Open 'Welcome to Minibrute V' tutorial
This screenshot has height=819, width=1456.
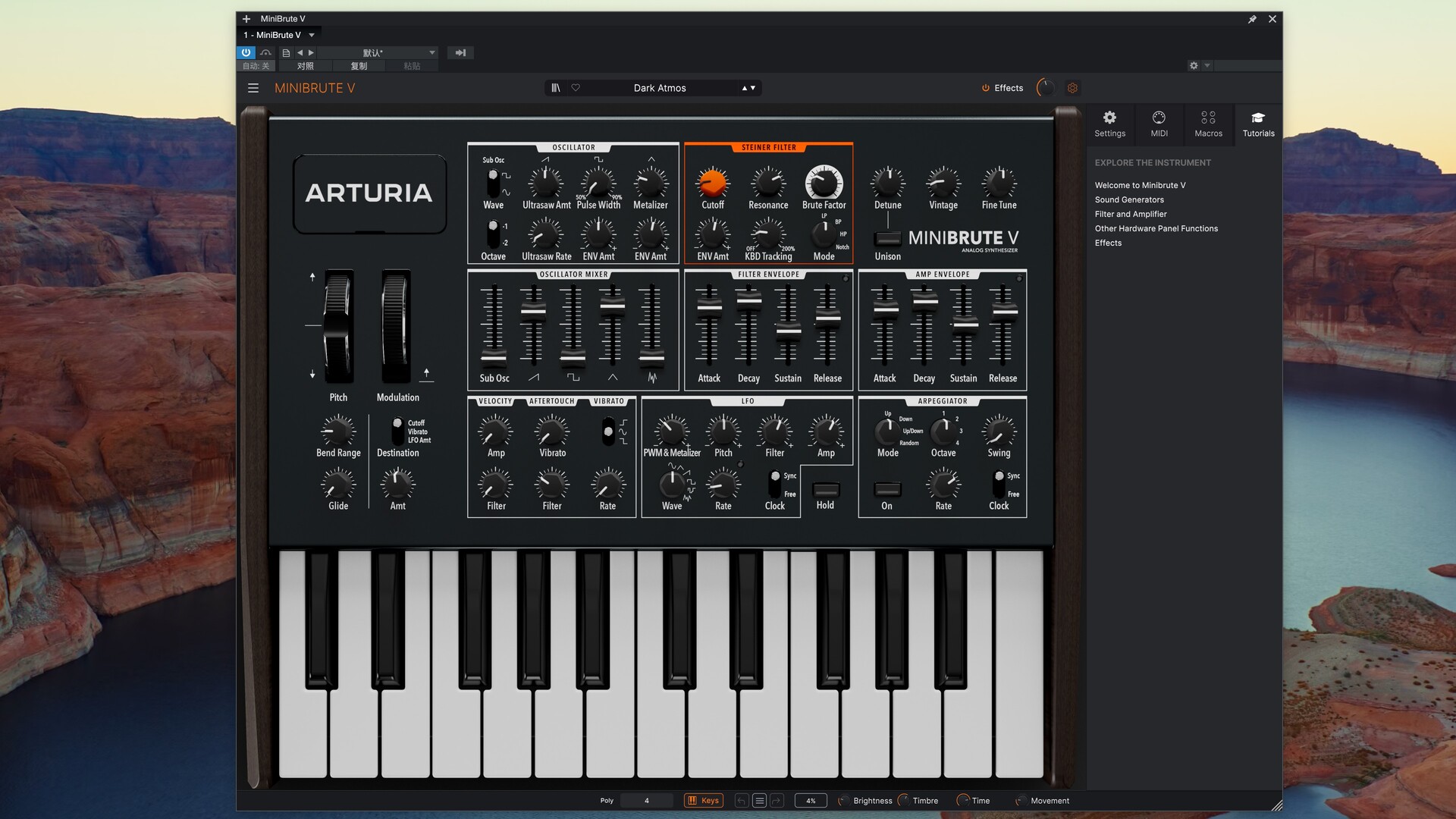click(x=1140, y=185)
